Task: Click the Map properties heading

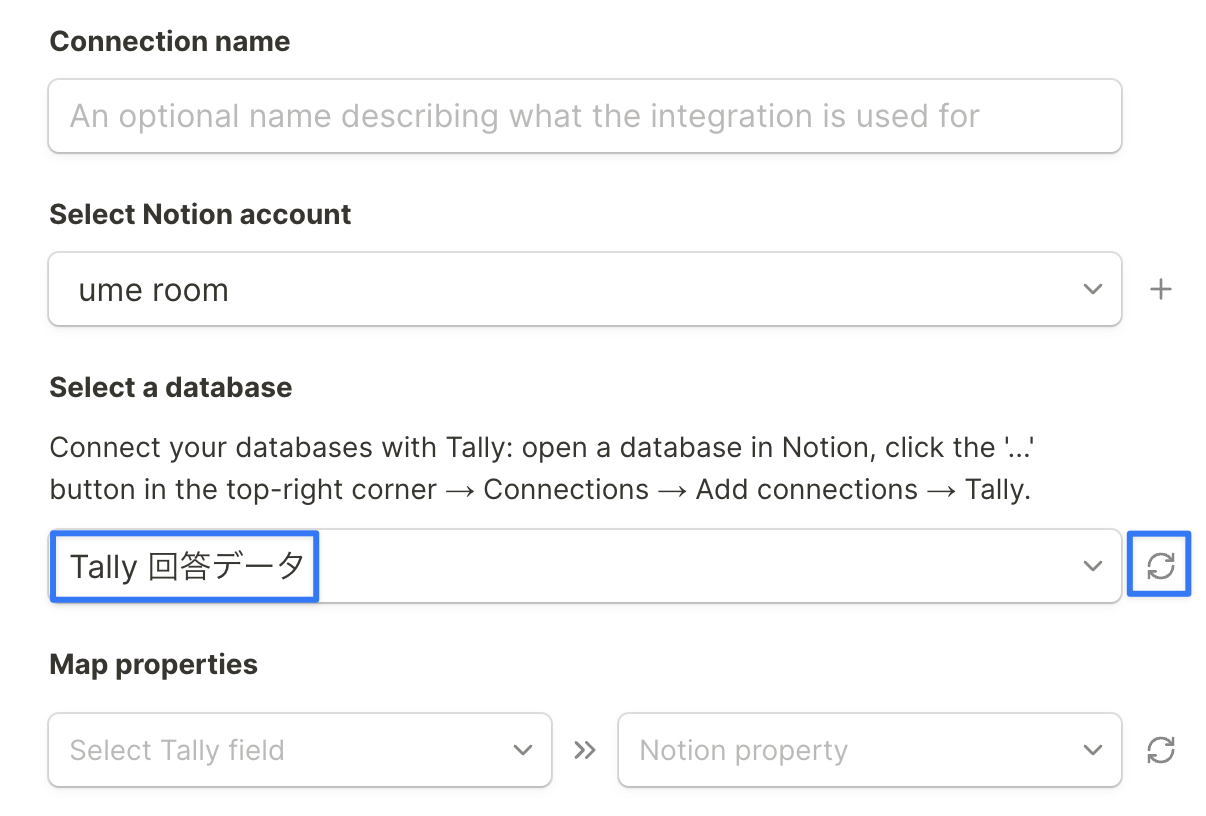Action: [153, 665]
